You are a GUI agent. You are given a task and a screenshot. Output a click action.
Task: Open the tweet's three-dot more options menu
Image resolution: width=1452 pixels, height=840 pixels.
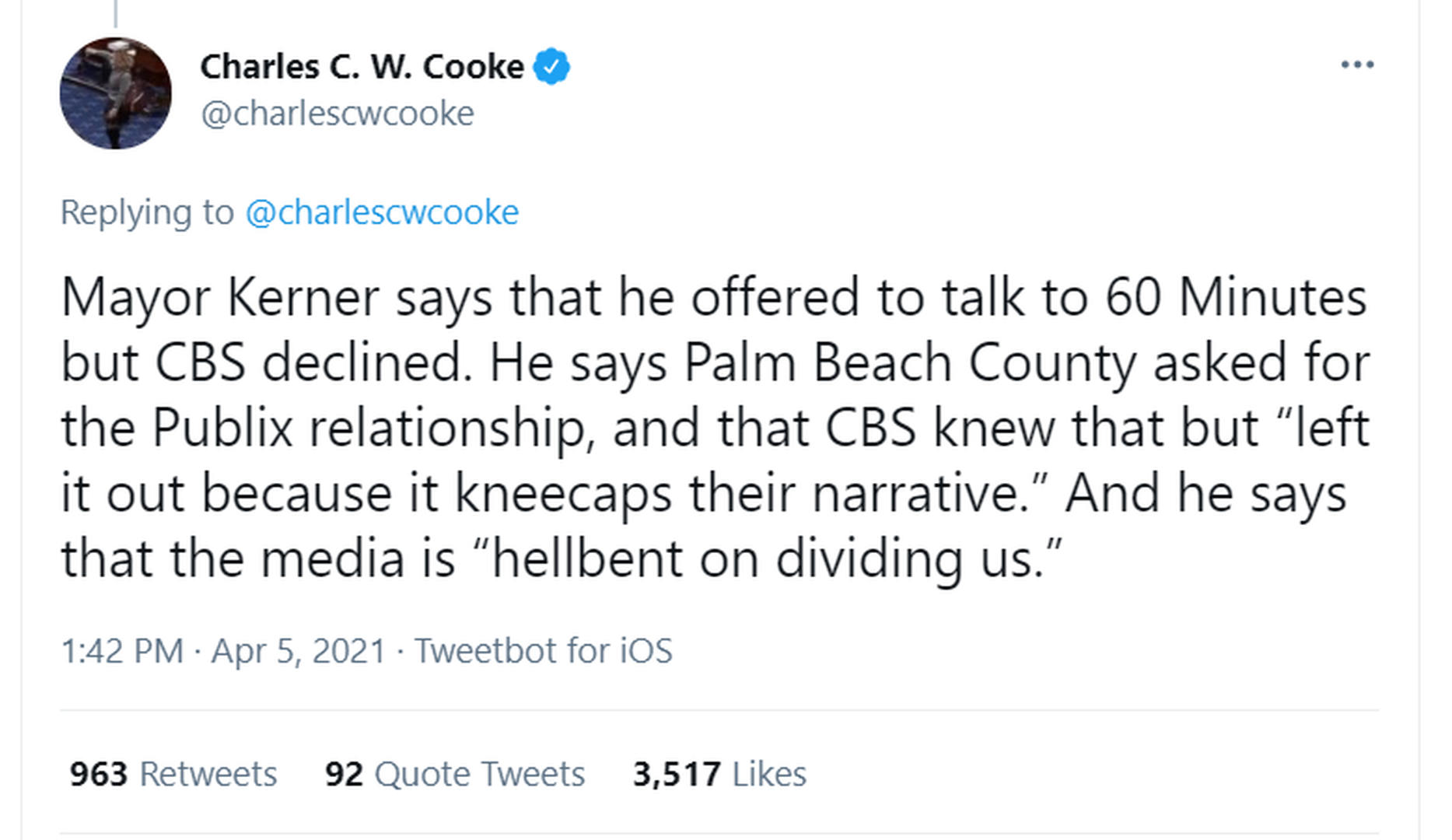(1357, 65)
